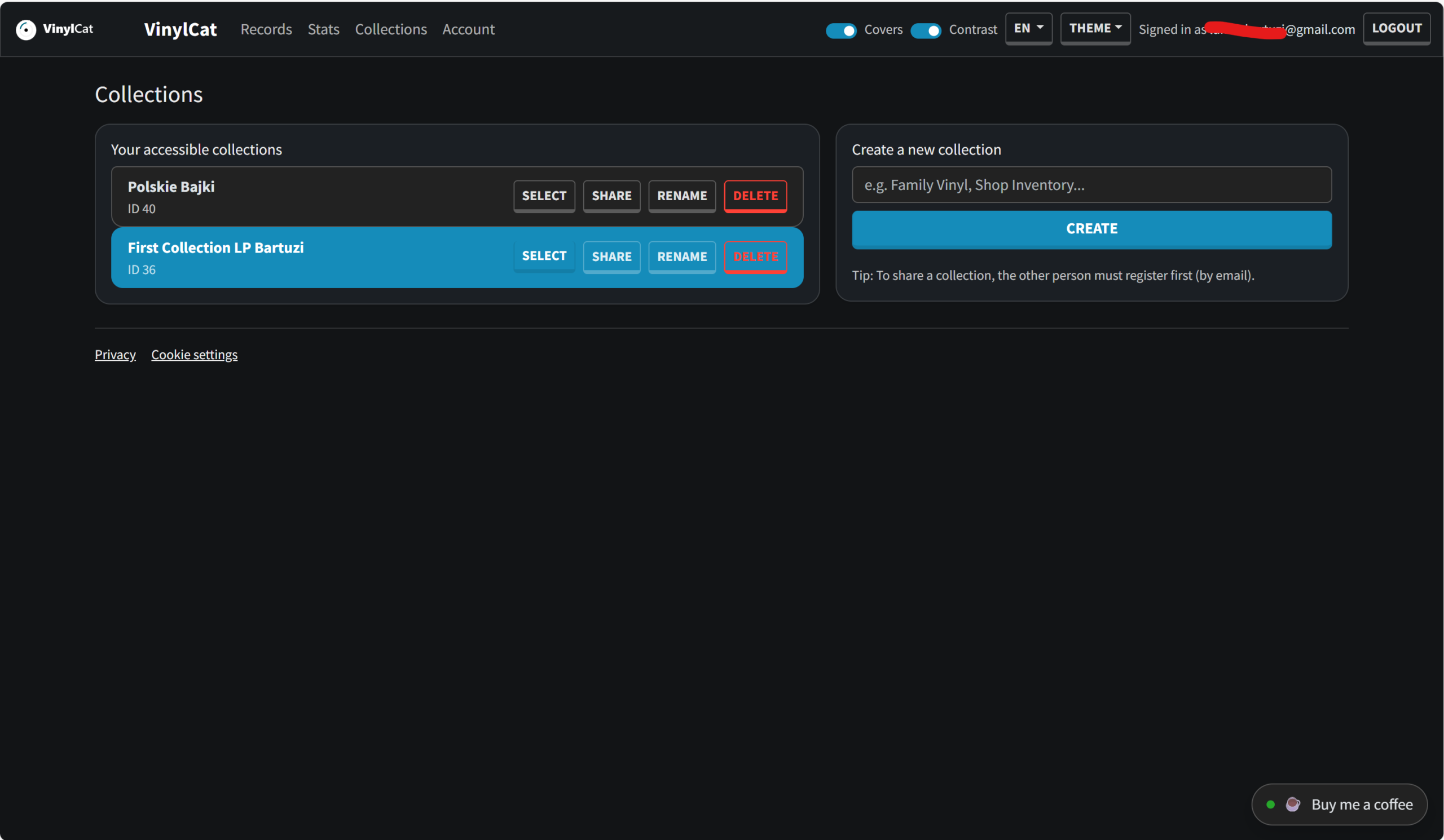Screen dimensions: 1444x840
Task: Open the EN language dropdown
Action: [x=1028, y=28]
